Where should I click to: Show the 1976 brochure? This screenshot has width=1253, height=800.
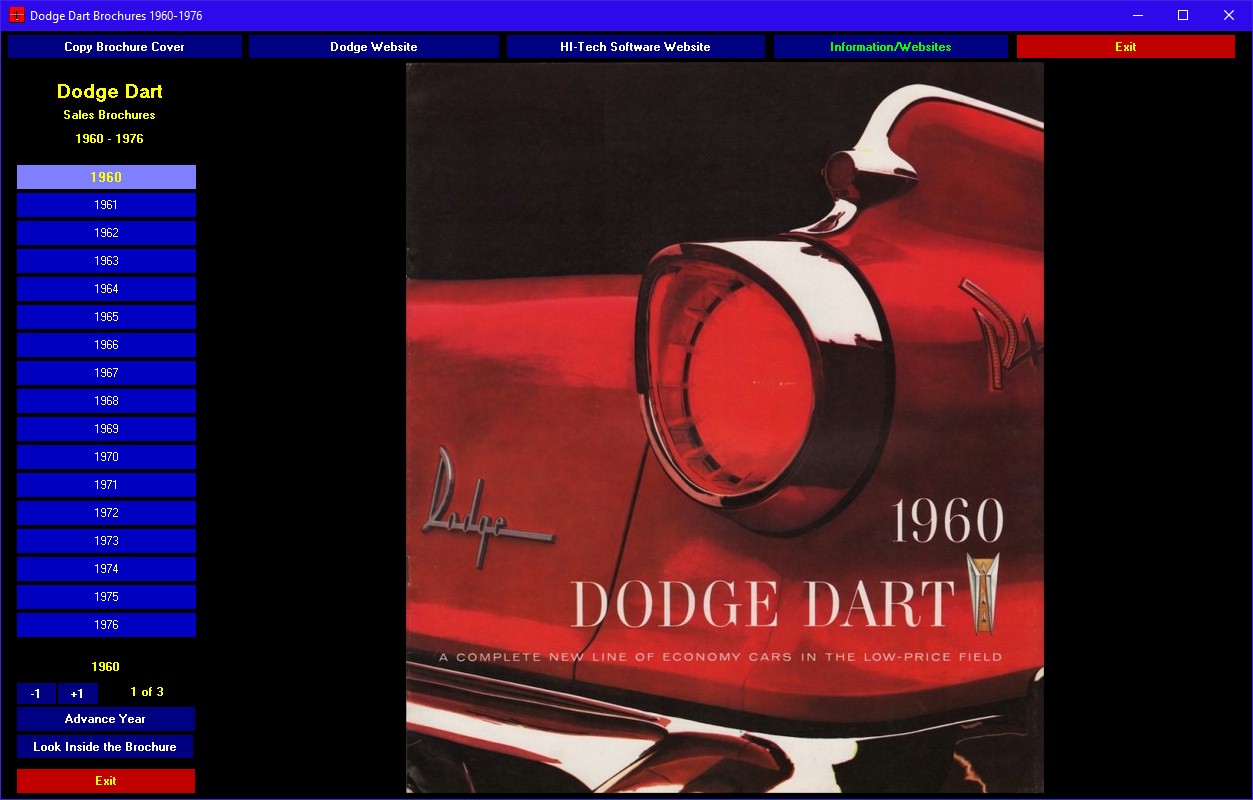click(106, 625)
